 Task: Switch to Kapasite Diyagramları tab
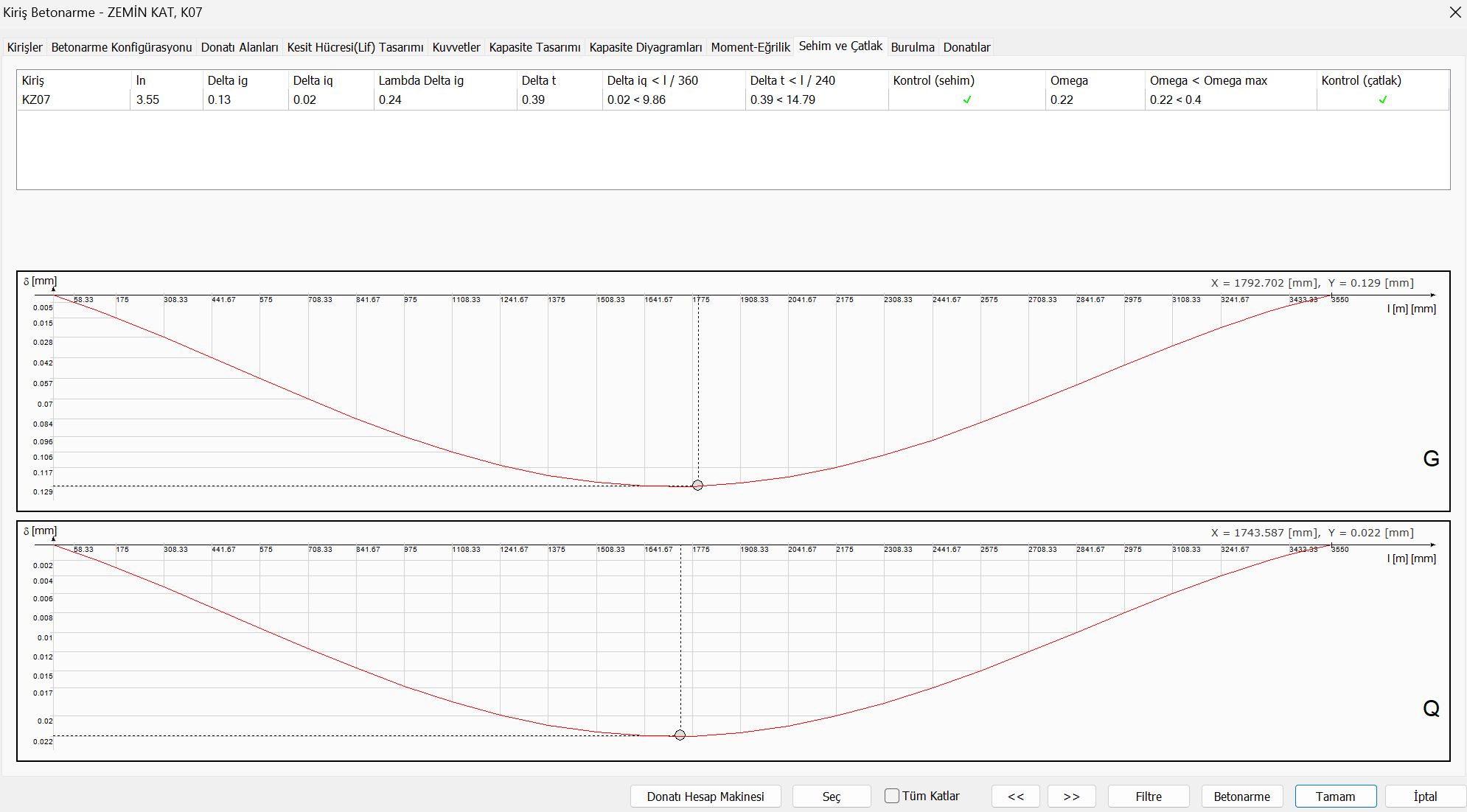click(x=645, y=47)
